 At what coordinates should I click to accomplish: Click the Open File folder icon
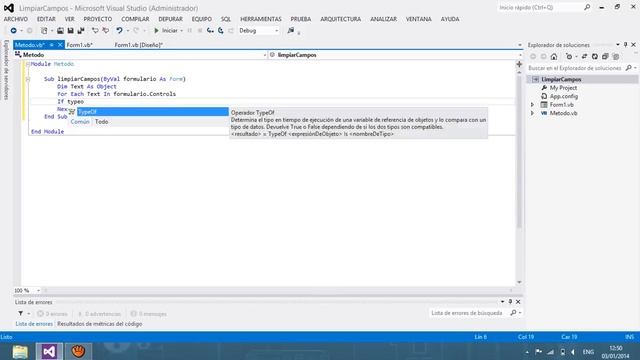(x=60, y=31)
